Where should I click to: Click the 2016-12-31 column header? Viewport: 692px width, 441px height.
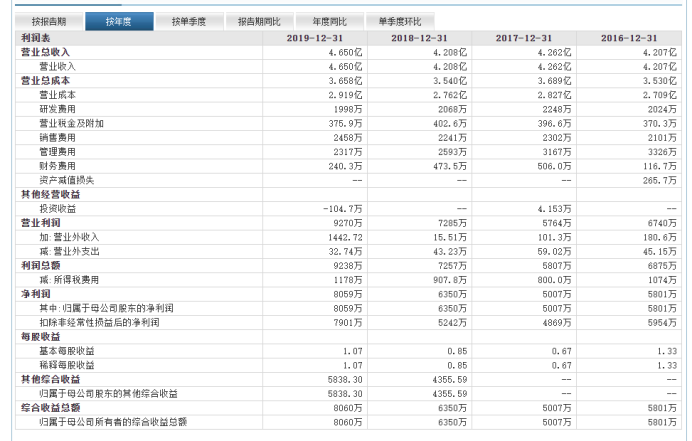click(x=629, y=38)
